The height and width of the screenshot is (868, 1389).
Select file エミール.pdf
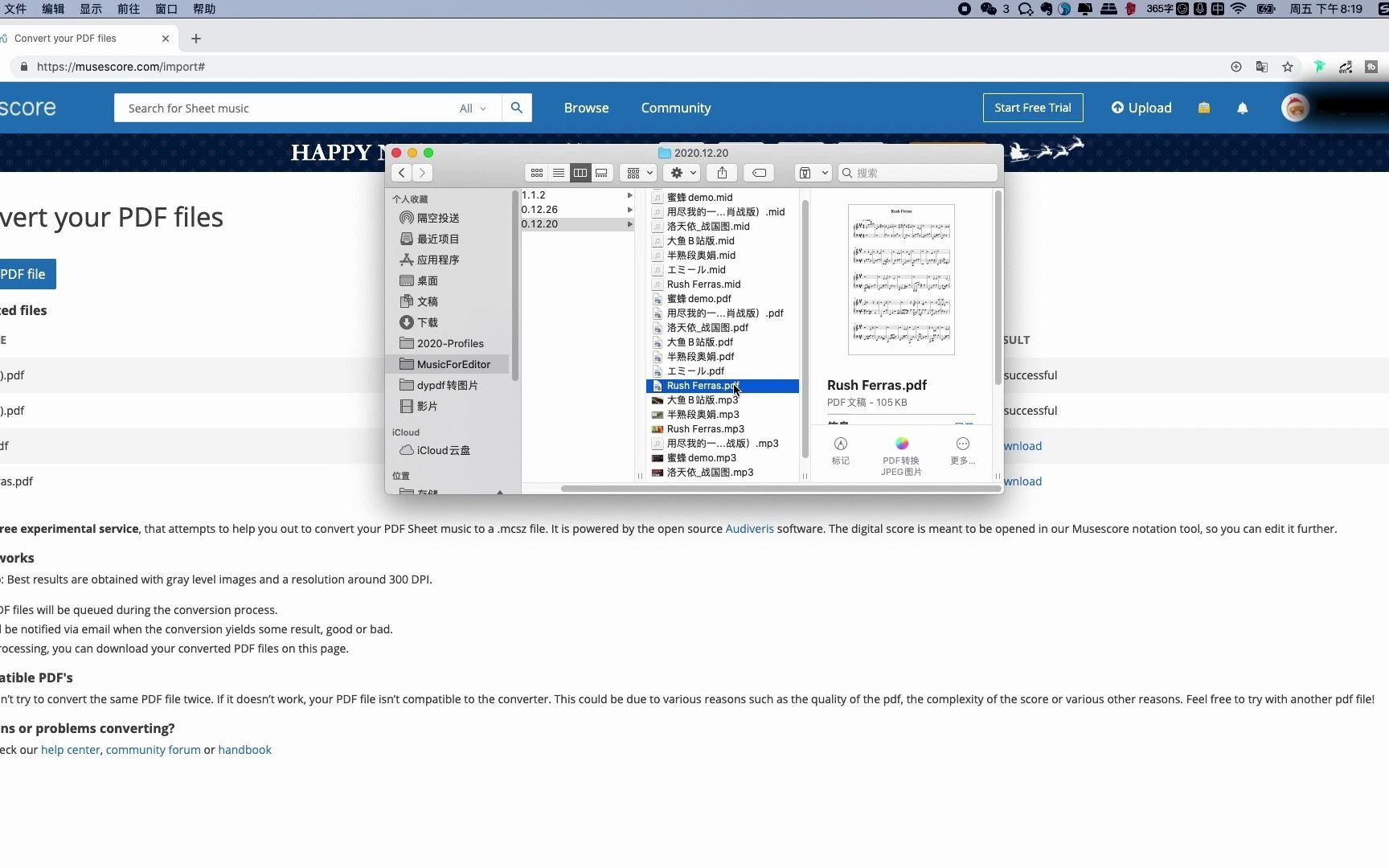695,371
